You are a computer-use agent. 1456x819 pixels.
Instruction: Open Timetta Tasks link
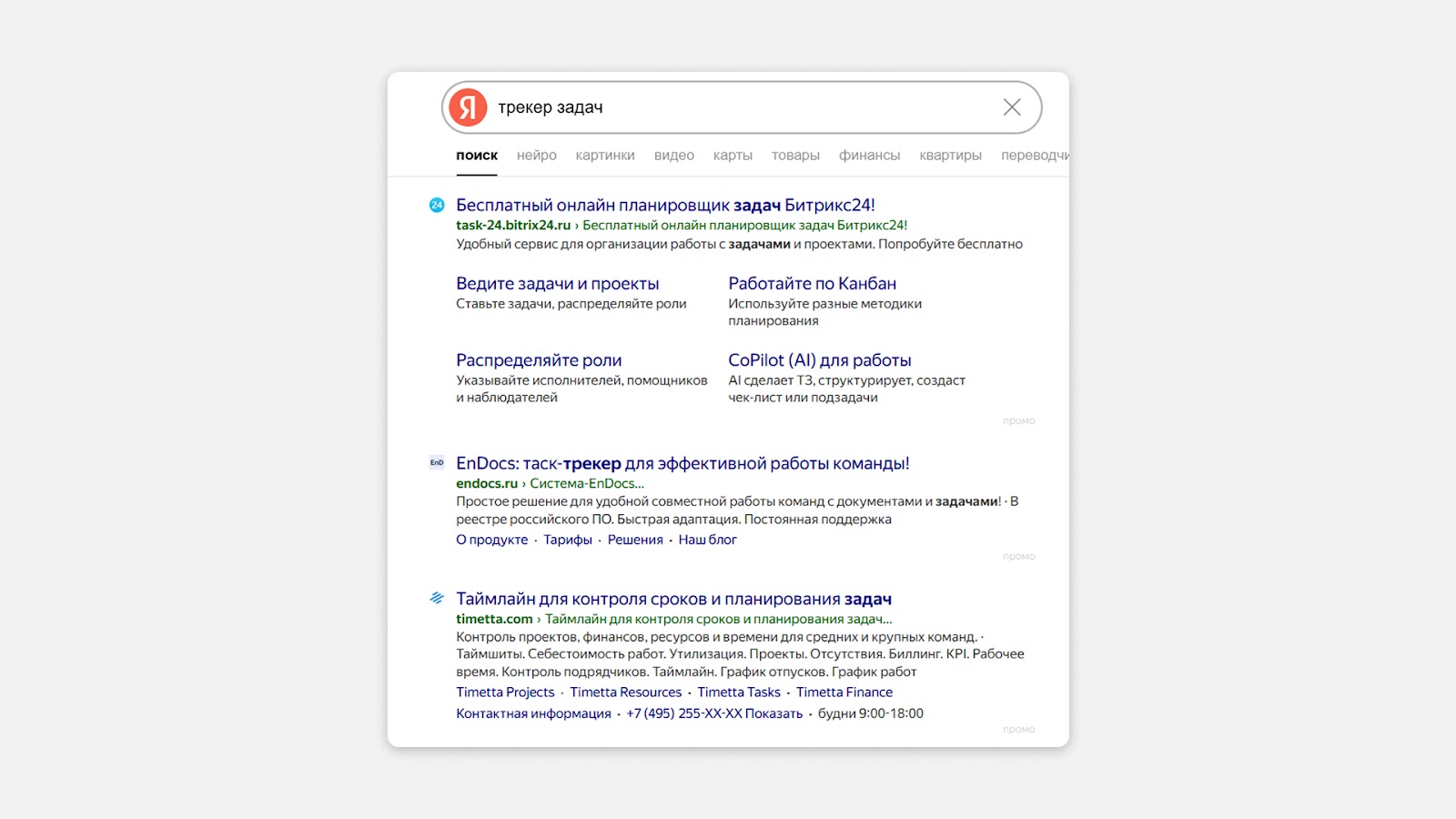click(x=739, y=693)
